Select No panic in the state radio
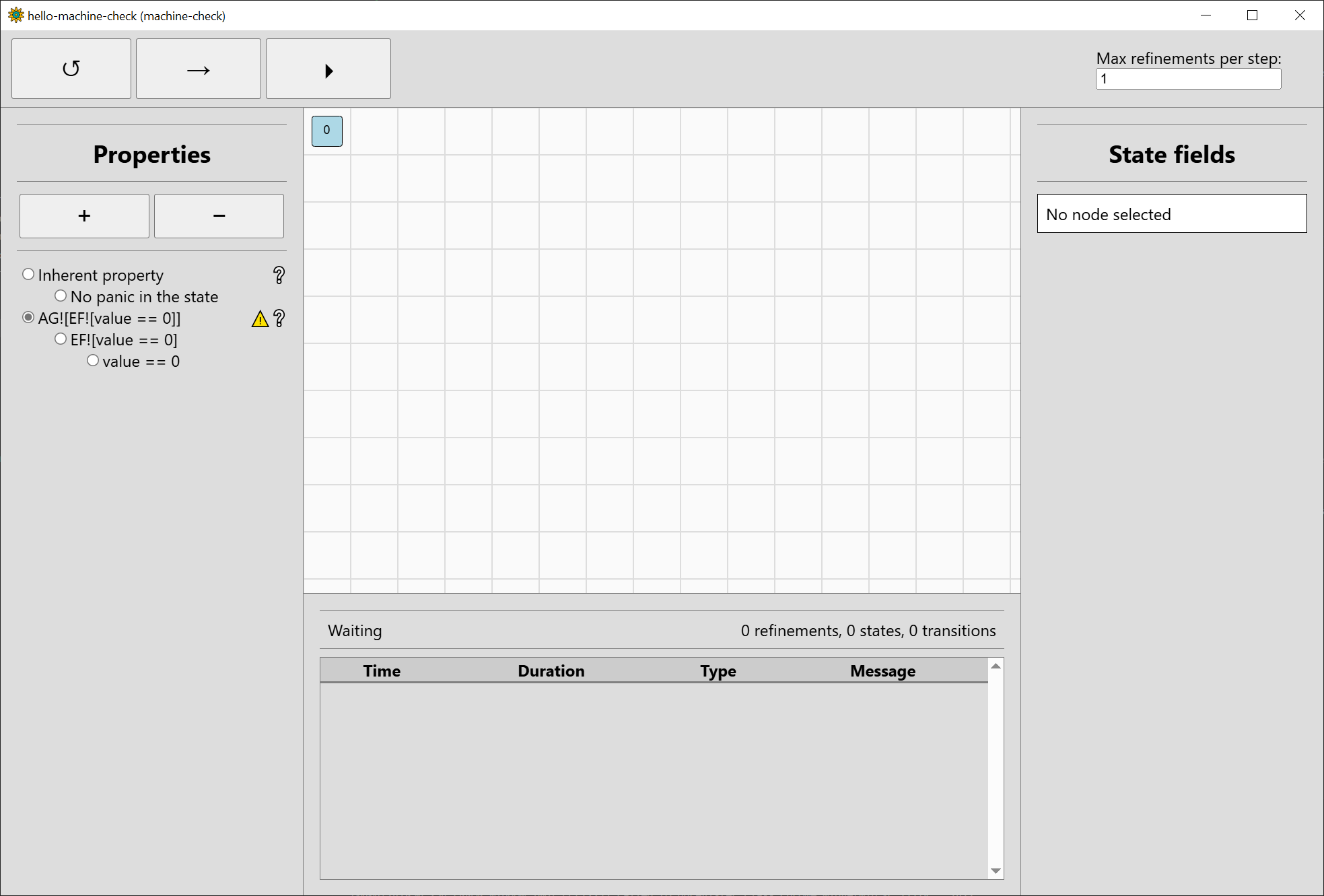Image resolution: width=1324 pixels, height=896 pixels. (x=61, y=296)
